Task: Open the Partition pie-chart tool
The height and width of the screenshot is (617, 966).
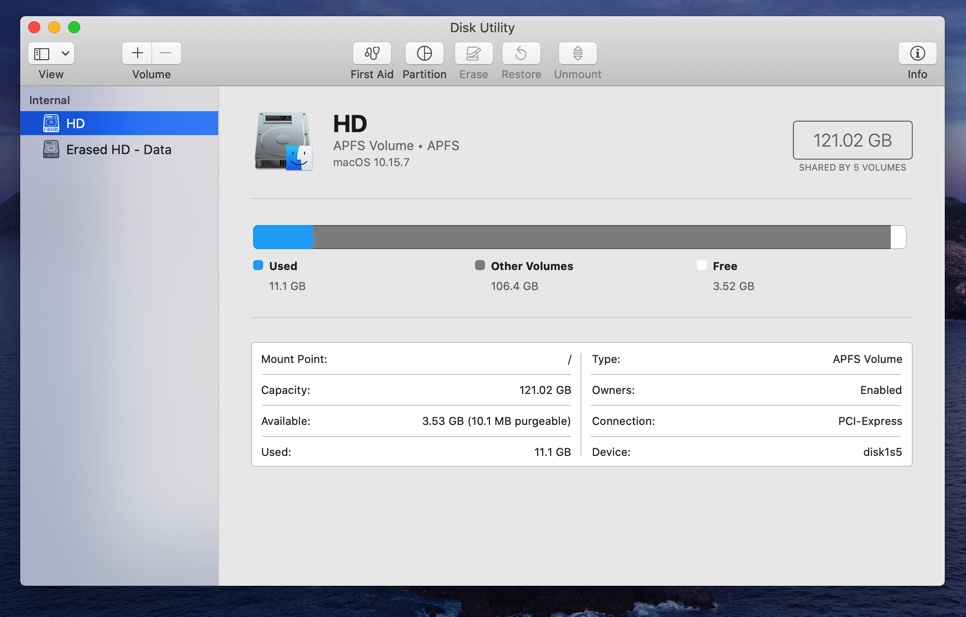Action: [424, 53]
